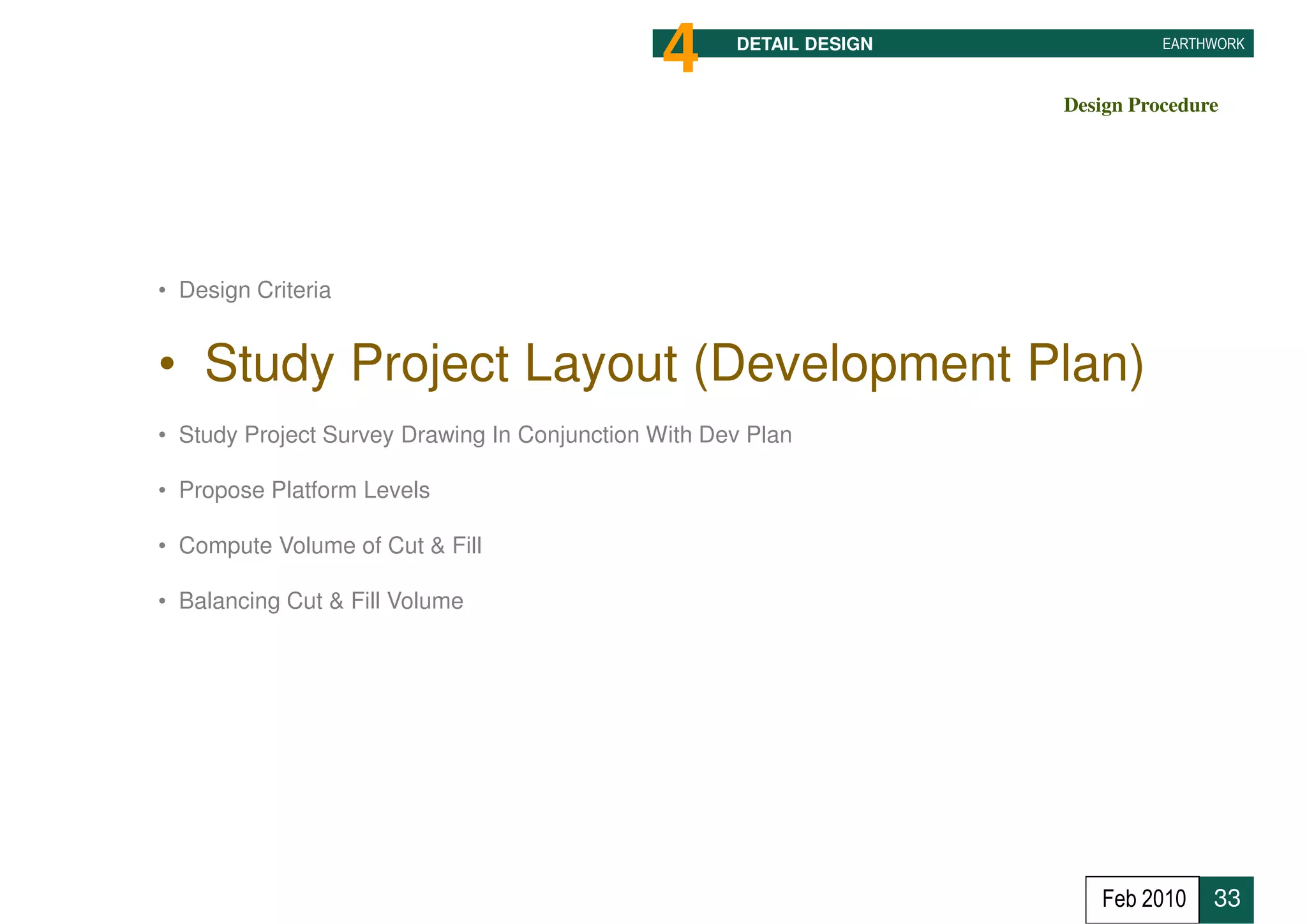Click the 'Propose Platform Levels' bullet

point(304,490)
